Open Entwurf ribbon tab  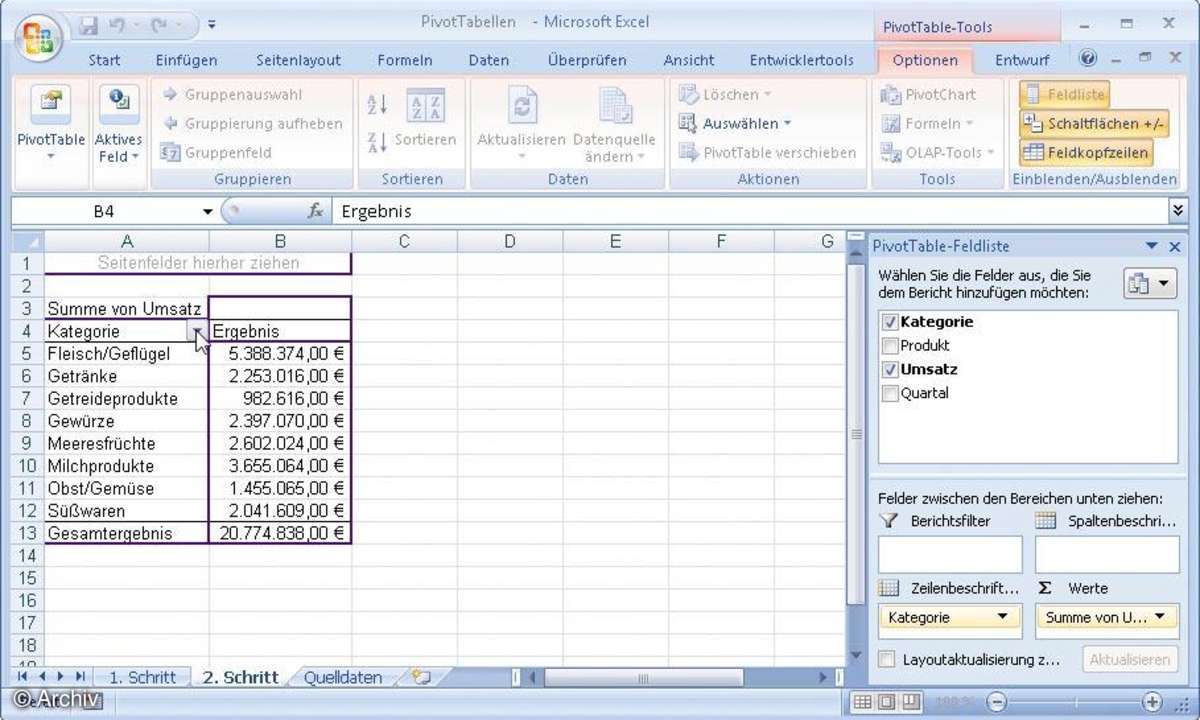coord(1022,60)
